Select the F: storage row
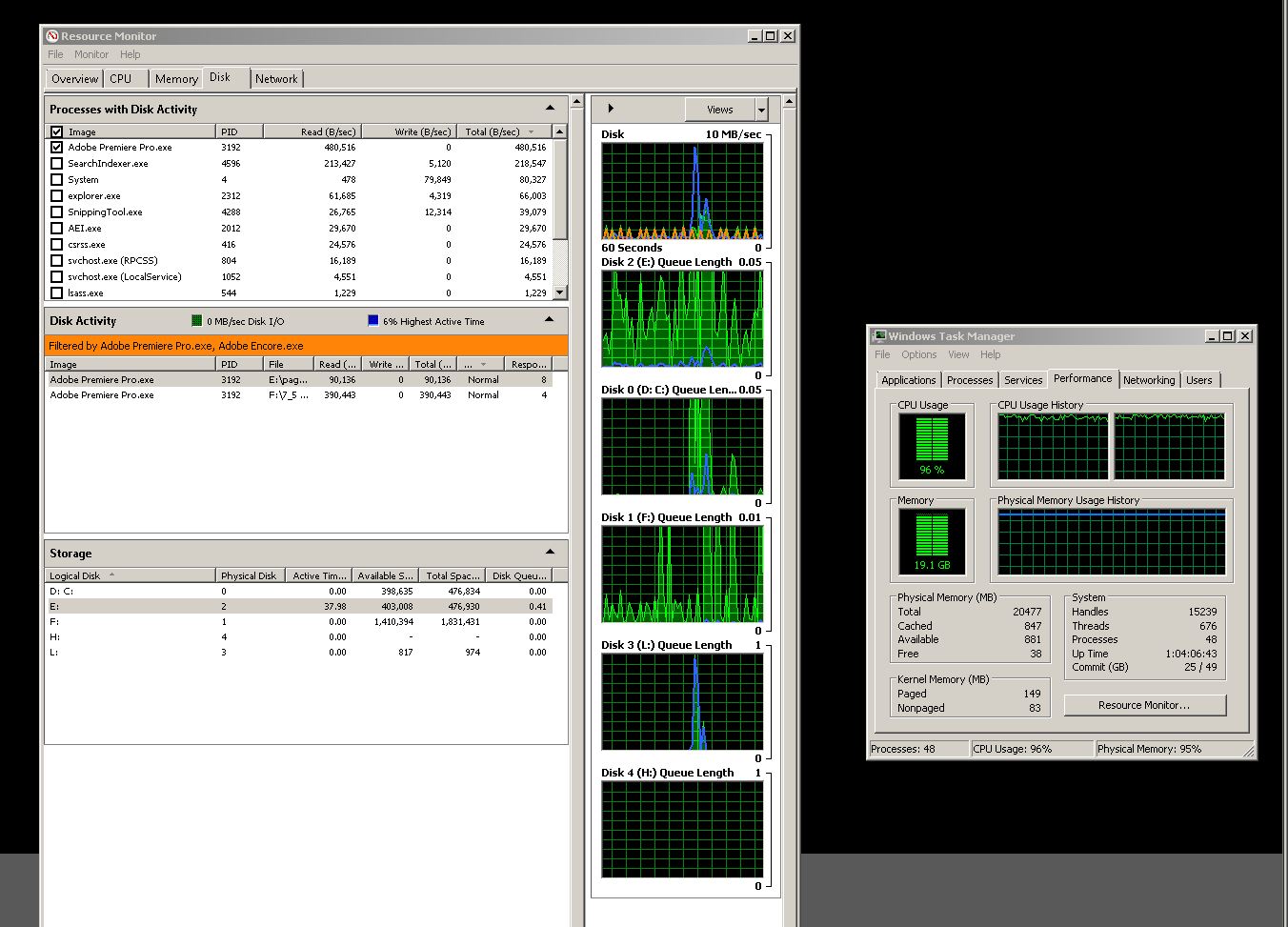Viewport: 1288px width, 927px height. click(x=299, y=621)
